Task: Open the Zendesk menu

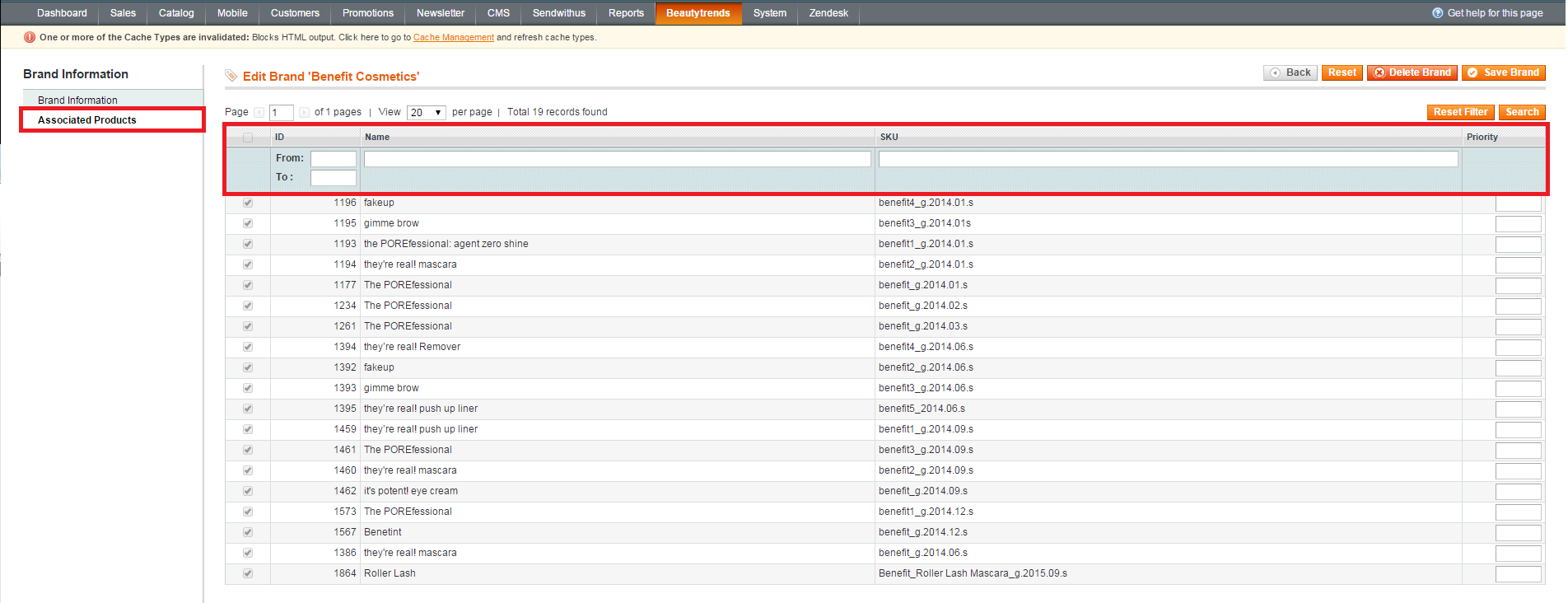Action: tap(828, 13)
